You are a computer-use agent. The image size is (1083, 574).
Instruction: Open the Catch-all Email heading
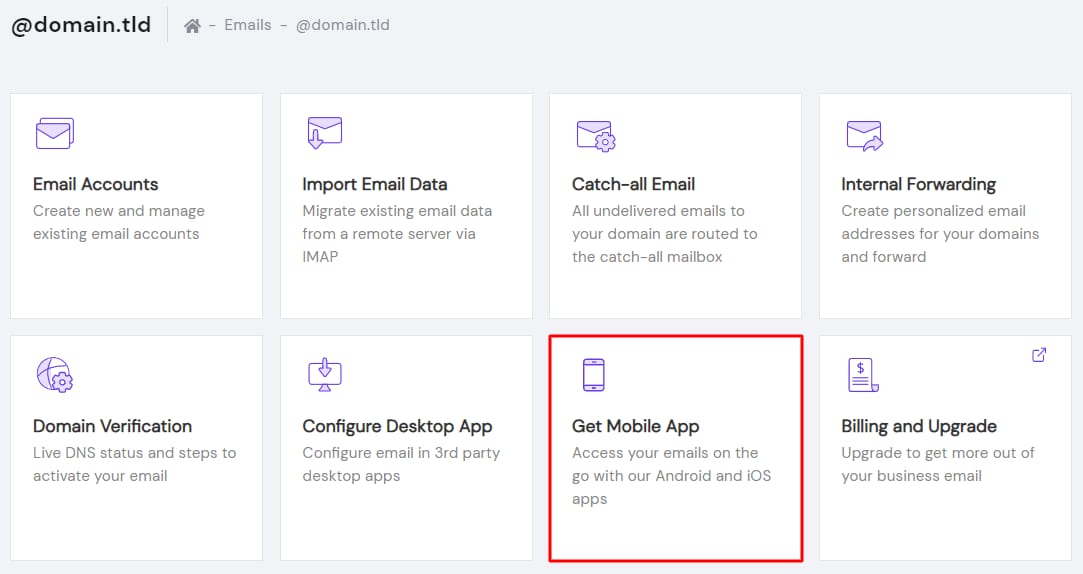633,184
